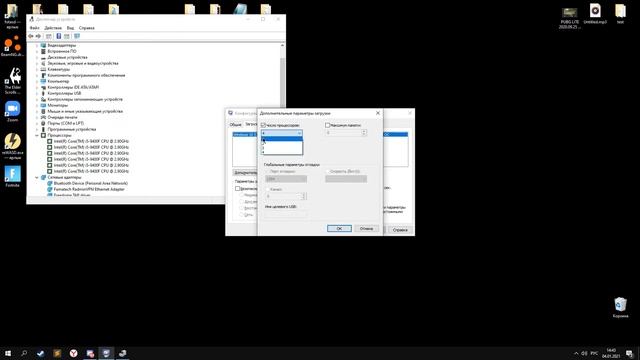Expand the Контроллеры IDE ATA/ATAPI node
The height and width of the screenshot is (360, 640).
(x=37, y=87)
